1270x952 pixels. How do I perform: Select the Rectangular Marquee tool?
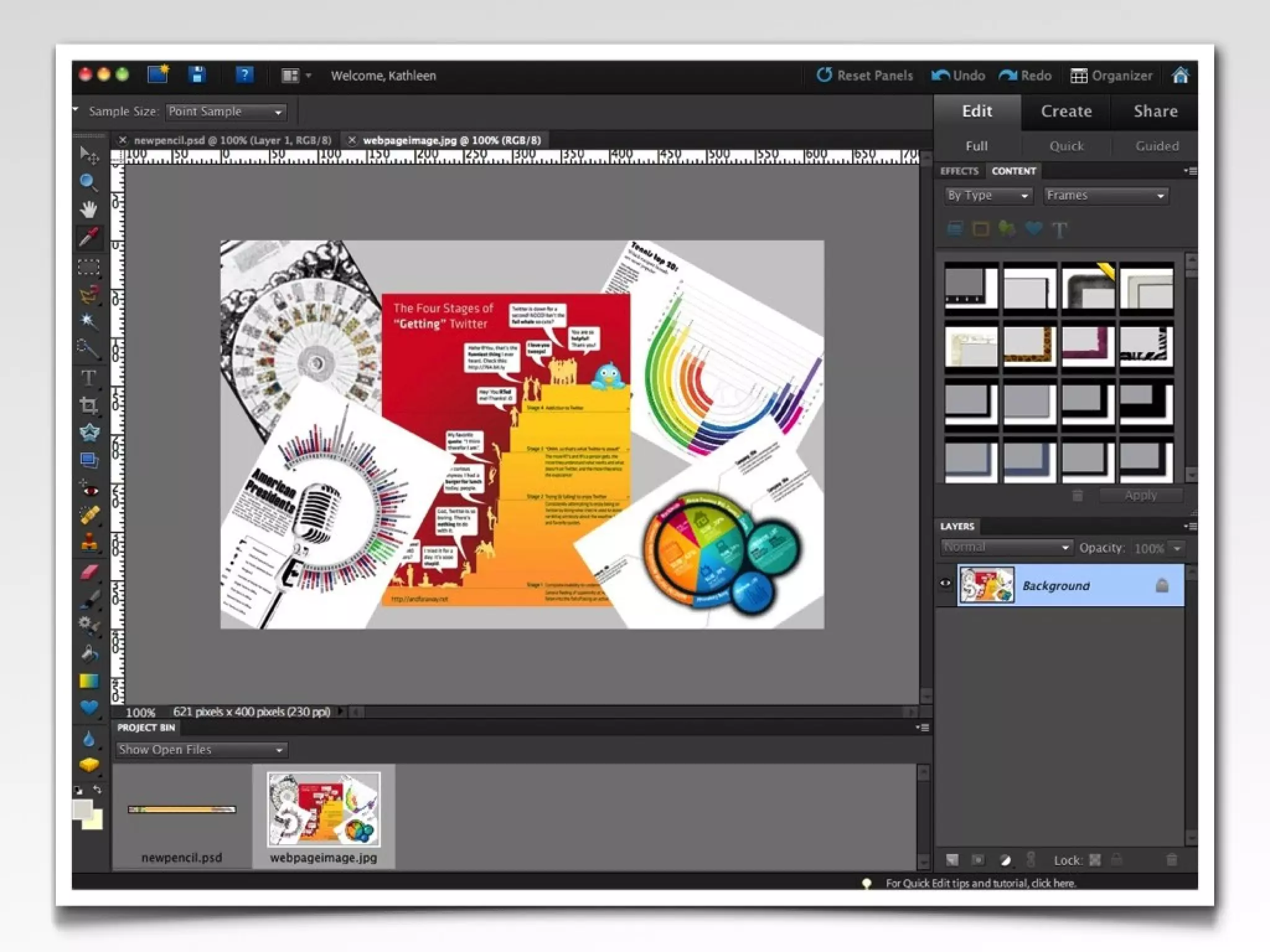[x=89, y=267]
